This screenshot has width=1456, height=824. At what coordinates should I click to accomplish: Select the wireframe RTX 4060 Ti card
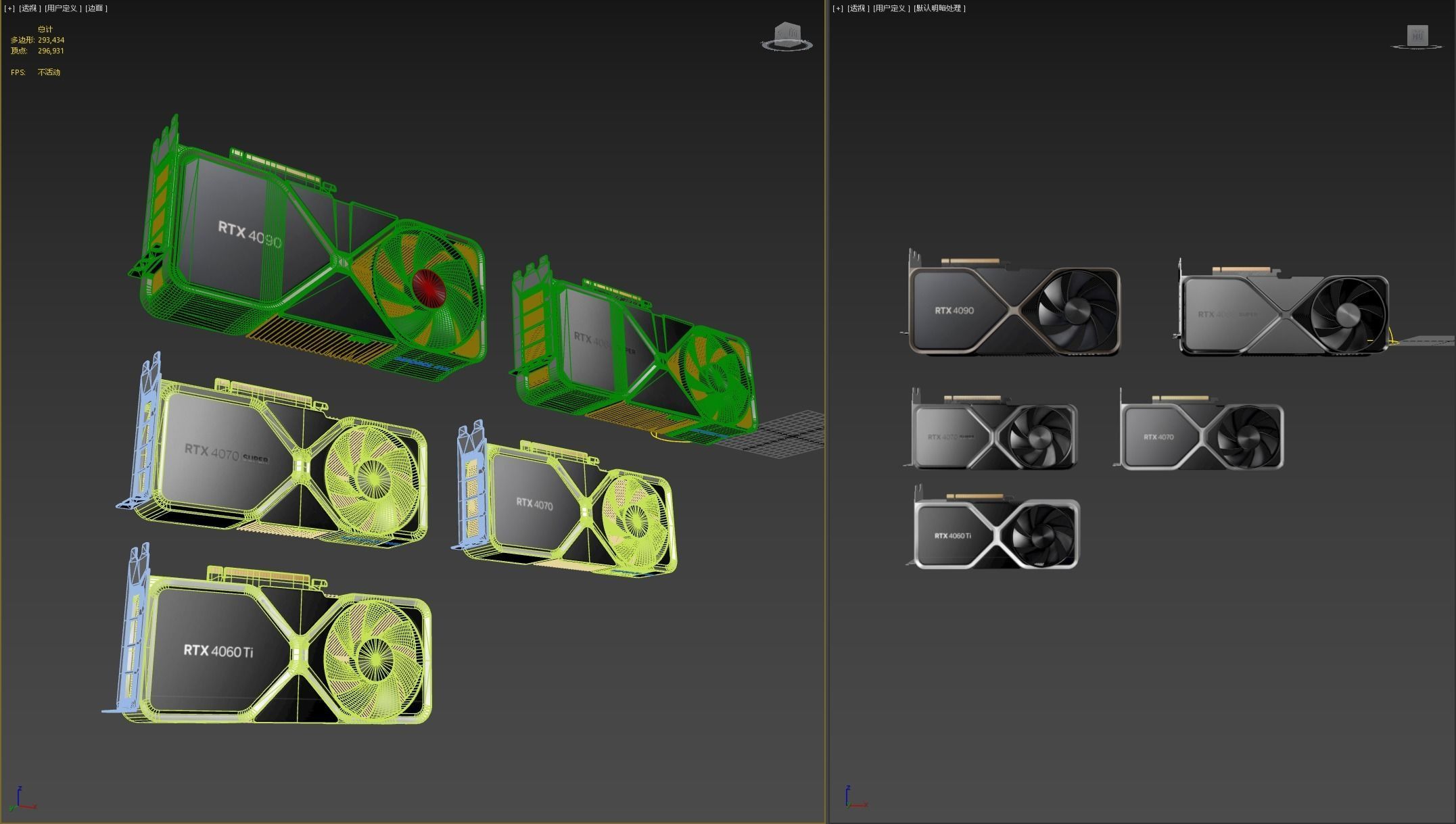(216, 650)
